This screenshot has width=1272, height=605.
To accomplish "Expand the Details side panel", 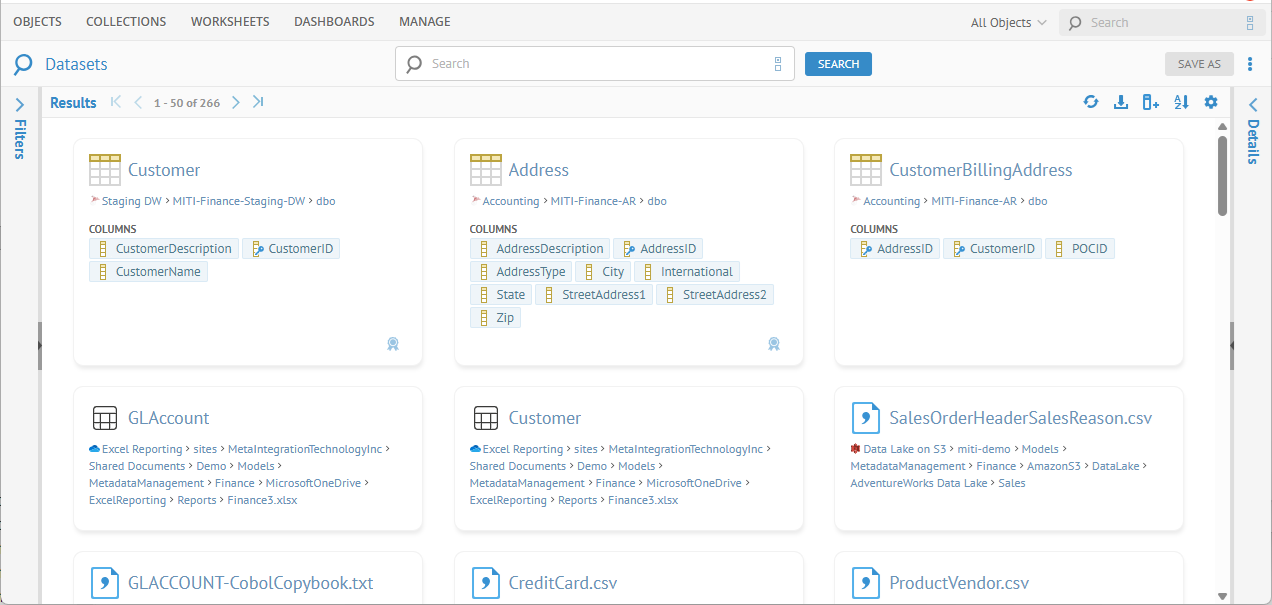I will coord(1253,104).
